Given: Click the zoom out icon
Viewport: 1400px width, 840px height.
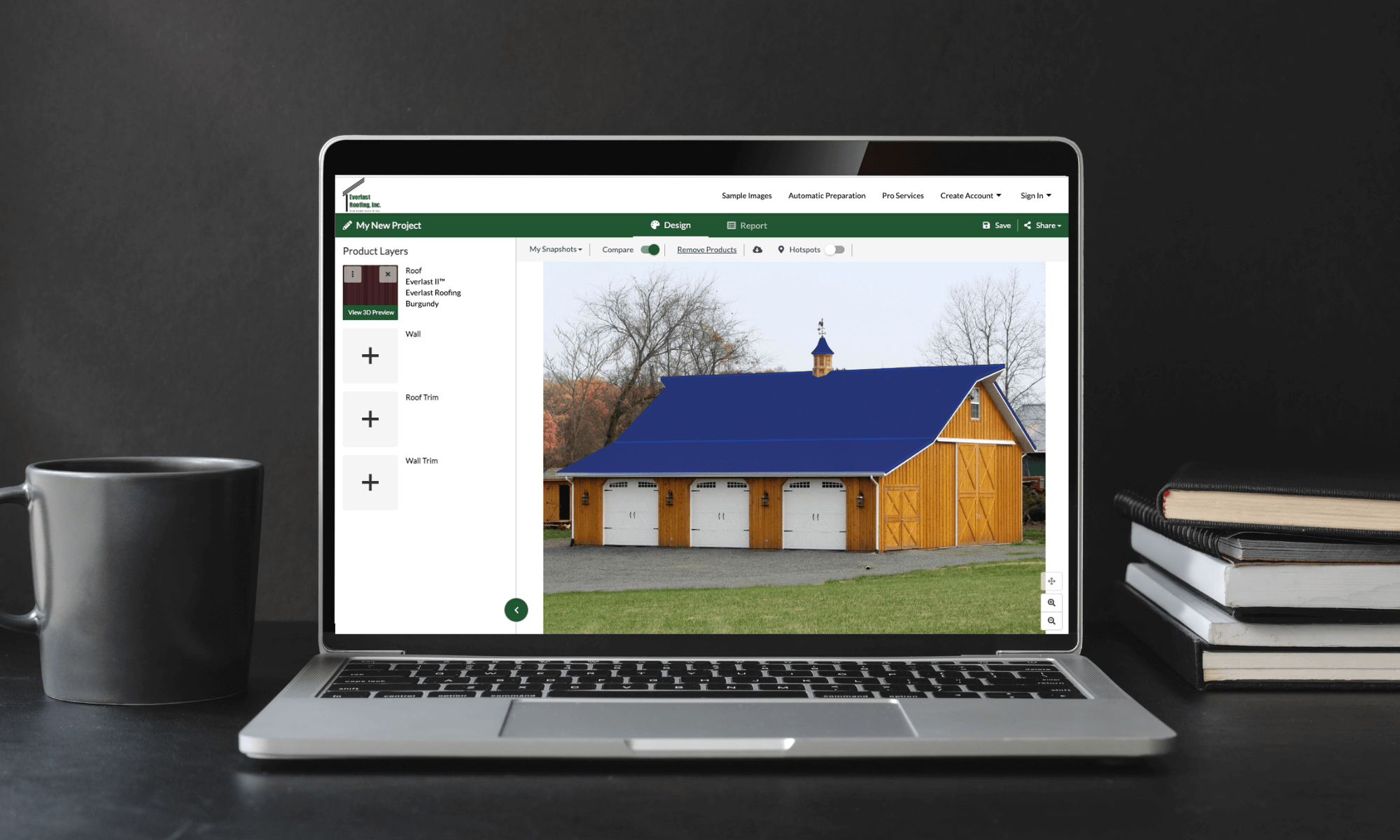Looking at the screenshot, I should point(1051,622).
